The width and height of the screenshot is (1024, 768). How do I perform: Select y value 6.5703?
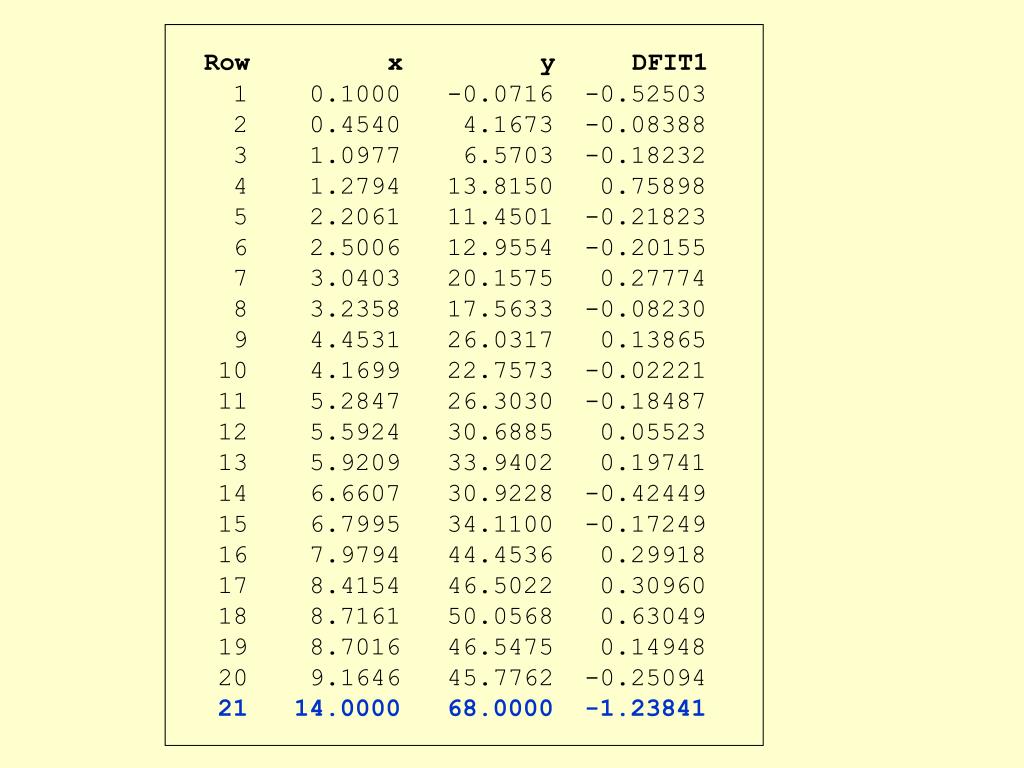(x=508, y=155)
